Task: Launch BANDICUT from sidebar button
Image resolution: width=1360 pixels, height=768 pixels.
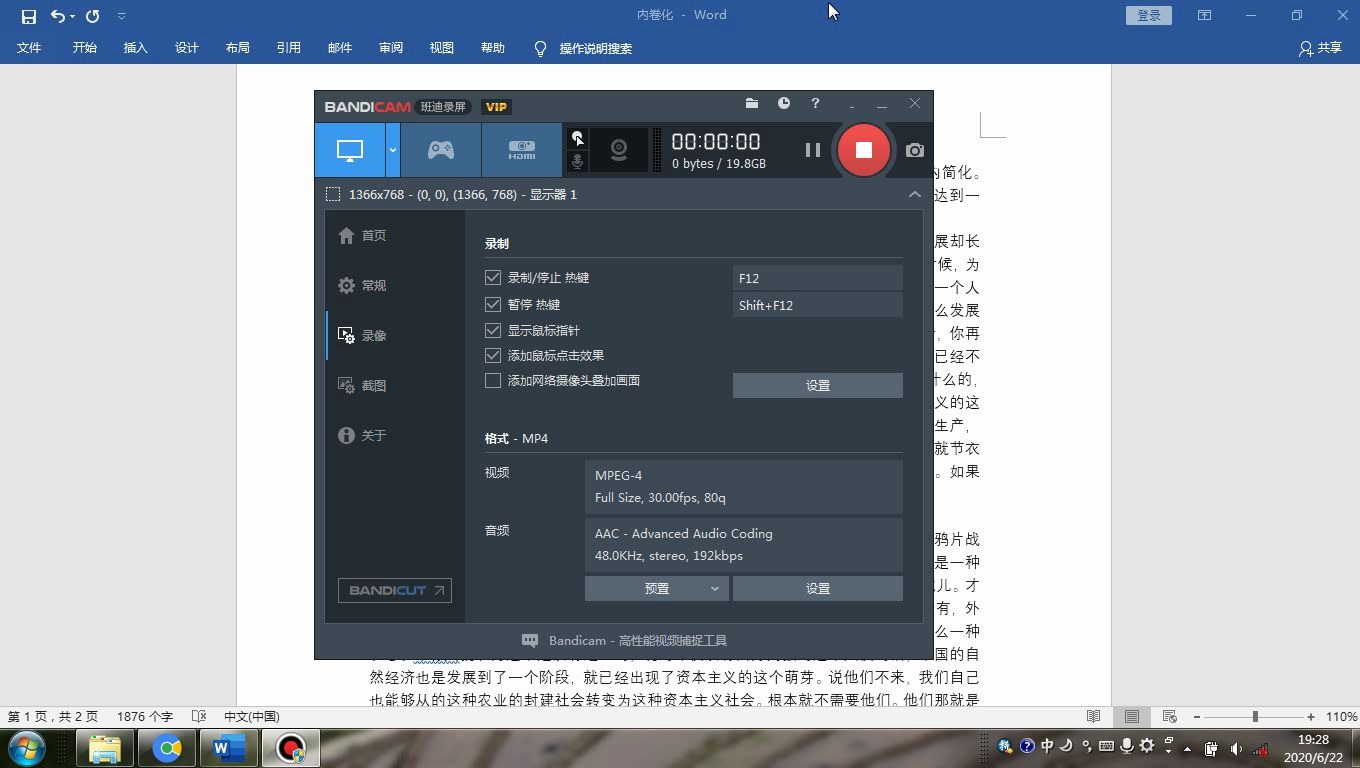Action: tap(395, 590)
